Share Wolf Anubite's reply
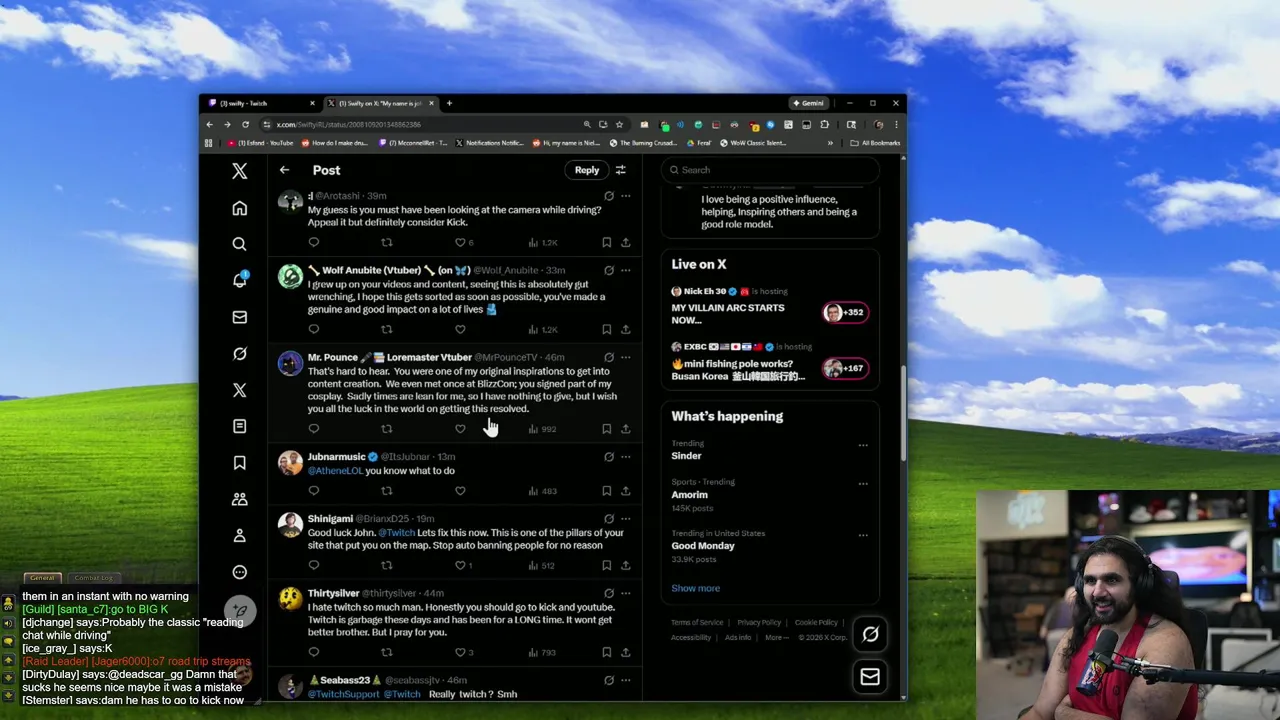 [626, 329]
